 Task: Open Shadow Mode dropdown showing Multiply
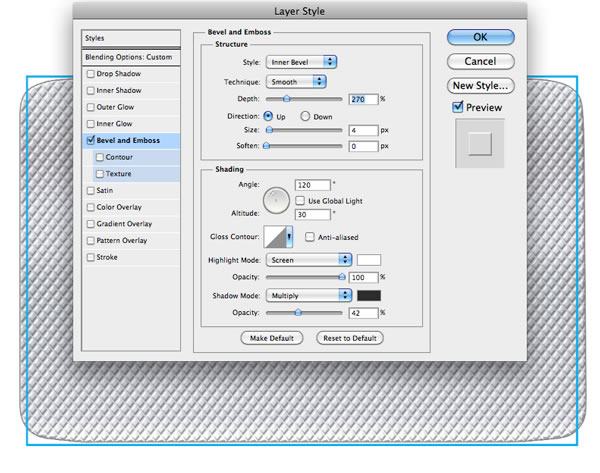coord(309,295)
